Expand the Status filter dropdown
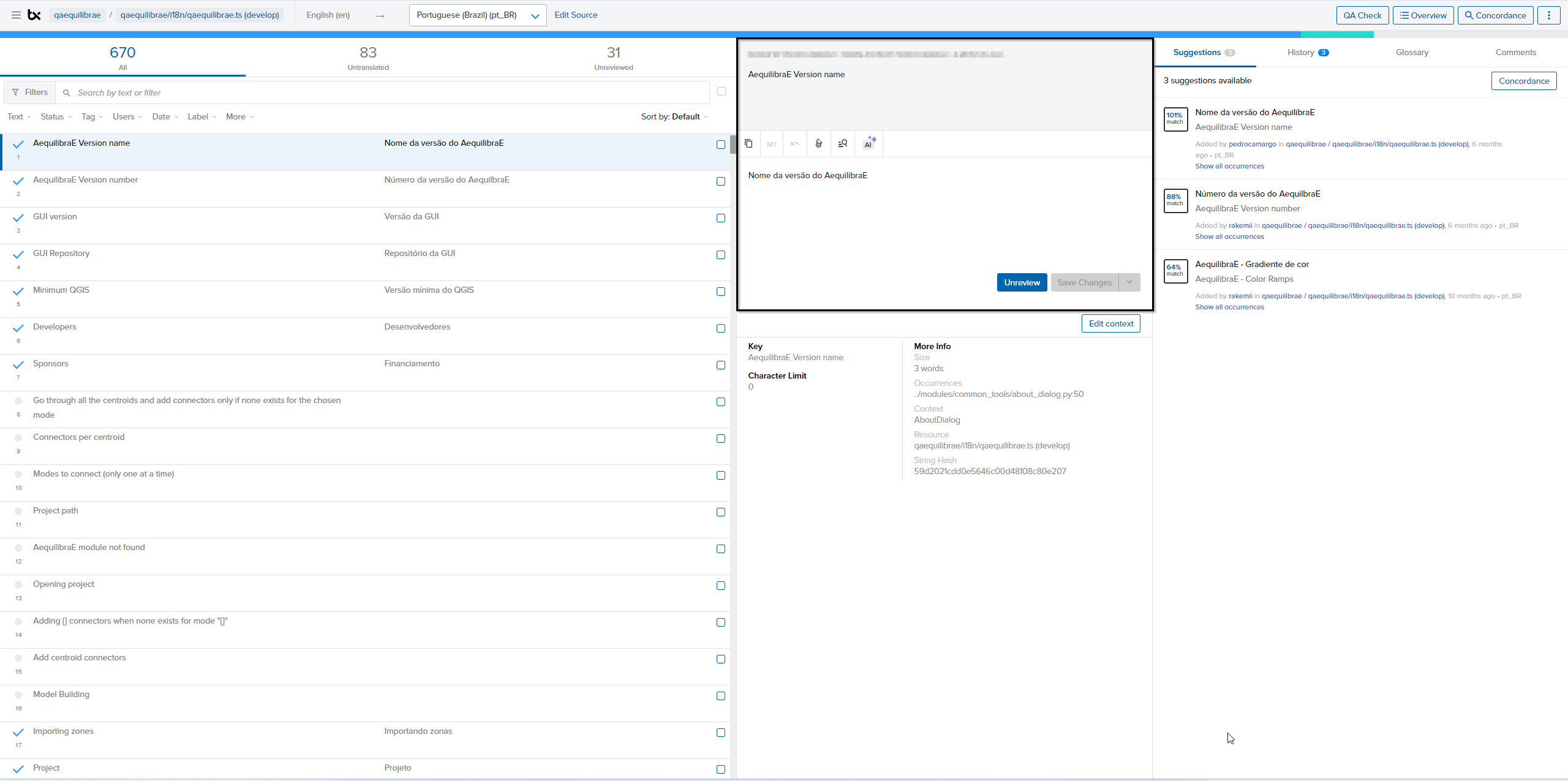Screen dimensions: 1568x781 (x=56, y=116)
